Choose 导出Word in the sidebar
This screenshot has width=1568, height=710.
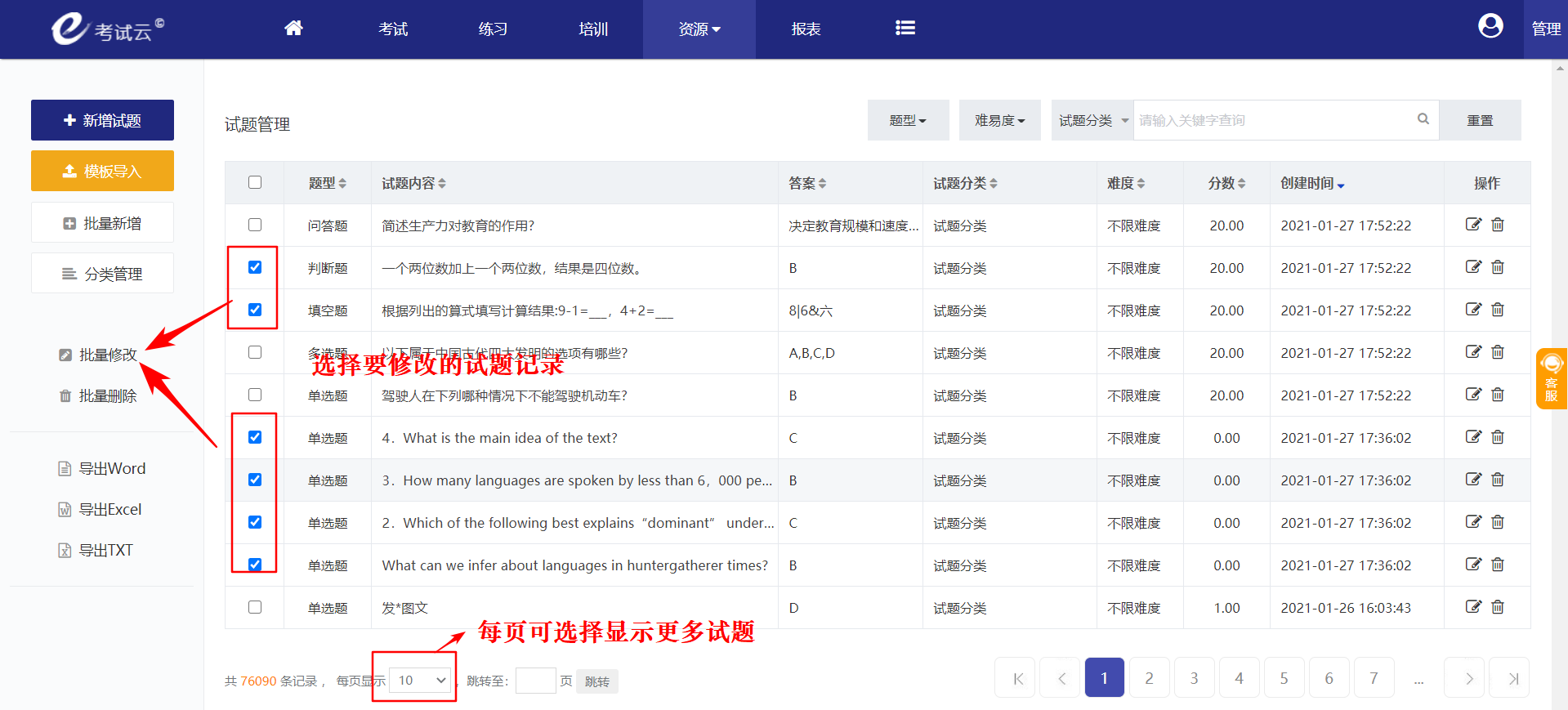(102, 468)
